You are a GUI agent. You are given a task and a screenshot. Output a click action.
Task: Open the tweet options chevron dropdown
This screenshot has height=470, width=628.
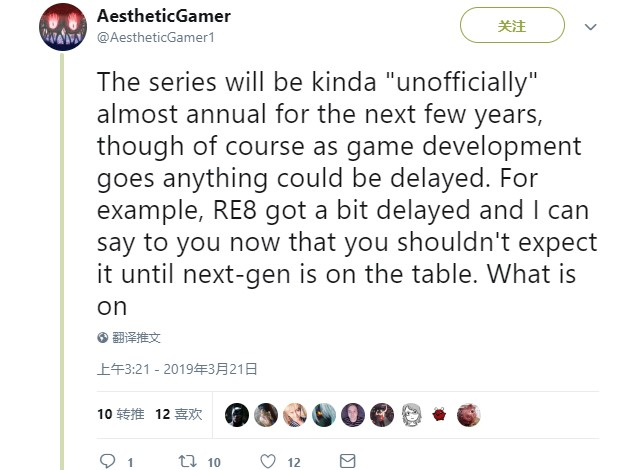[x=591, y=27]
